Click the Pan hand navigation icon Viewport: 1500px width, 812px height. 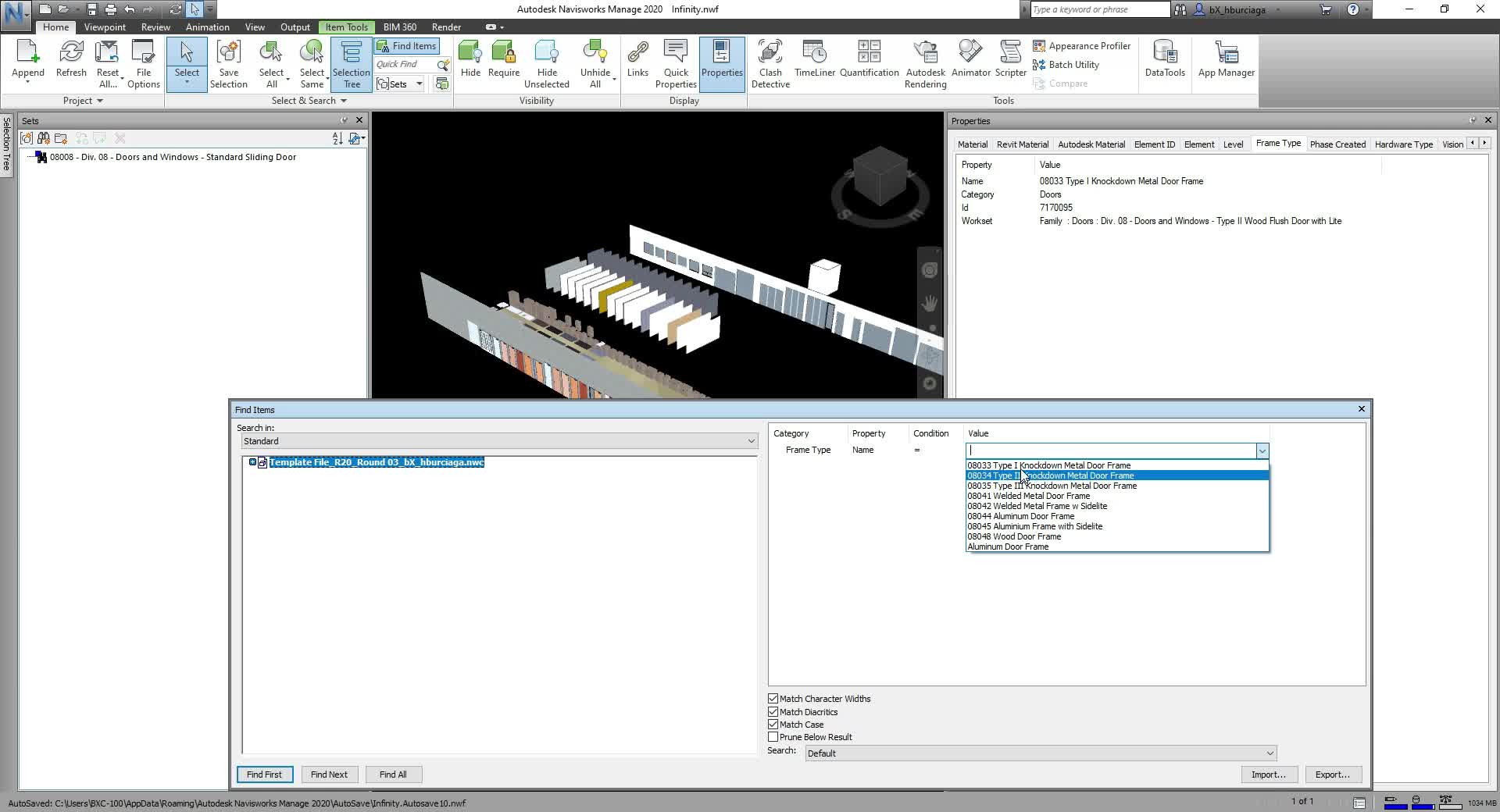(929, 303)
